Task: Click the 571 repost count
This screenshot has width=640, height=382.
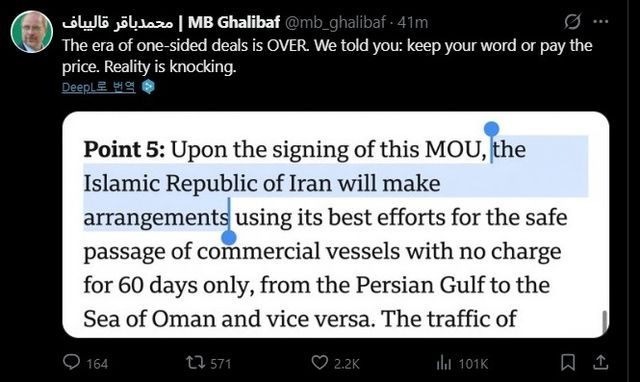Action: click(221, 363)
